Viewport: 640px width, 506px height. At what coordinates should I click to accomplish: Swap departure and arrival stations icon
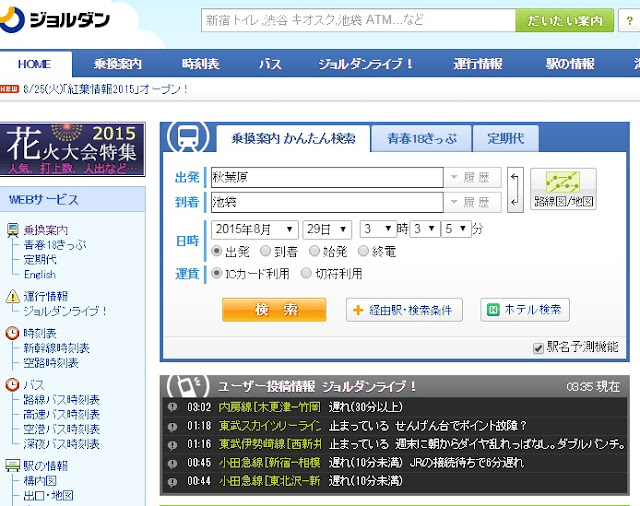pyautogui.click(x=515, y=190)
